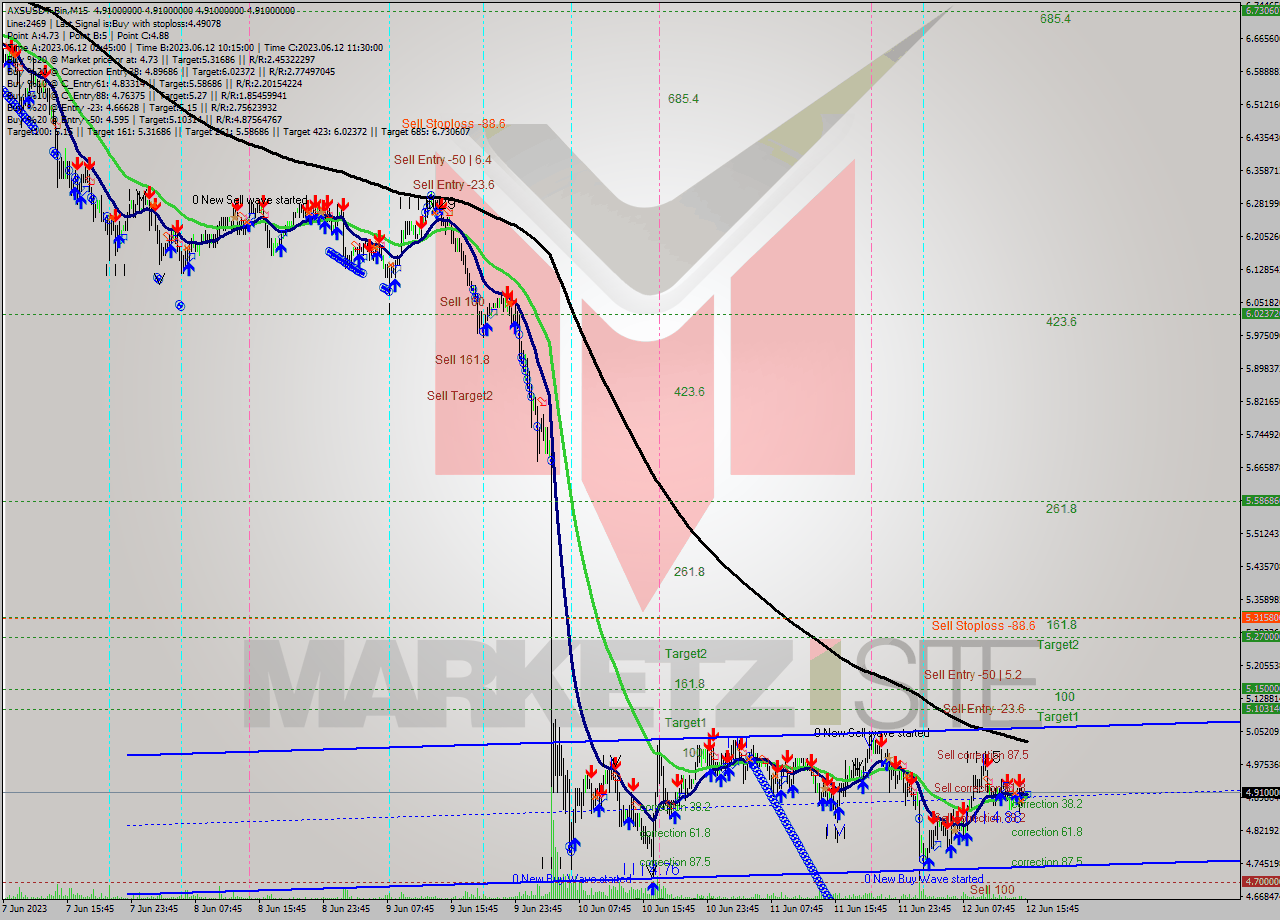1280x920 pixels.
Task: Click the '9 Jun 07:45' time label
Action: coord(411,909)
